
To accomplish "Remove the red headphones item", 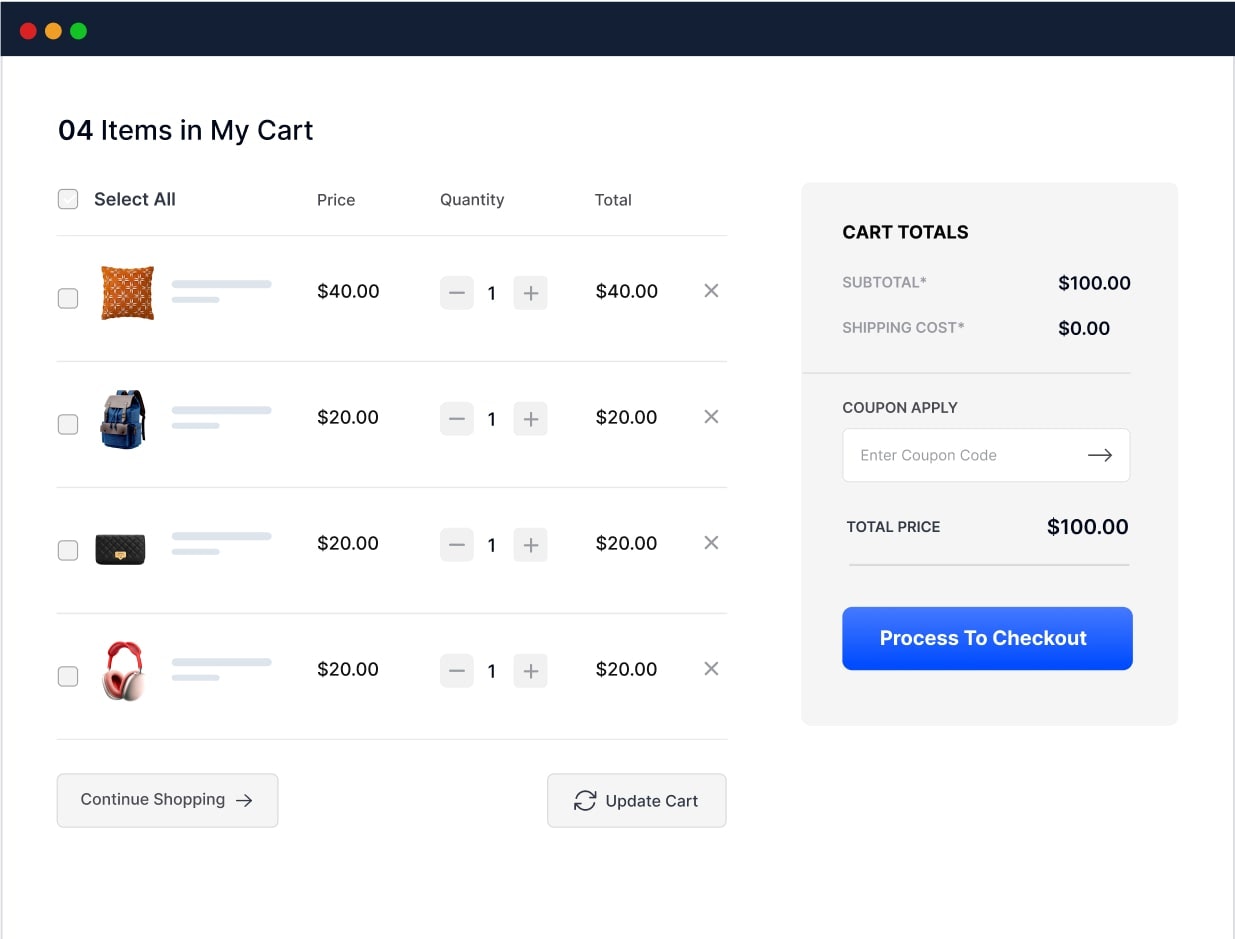I will (x=711, y=669).
